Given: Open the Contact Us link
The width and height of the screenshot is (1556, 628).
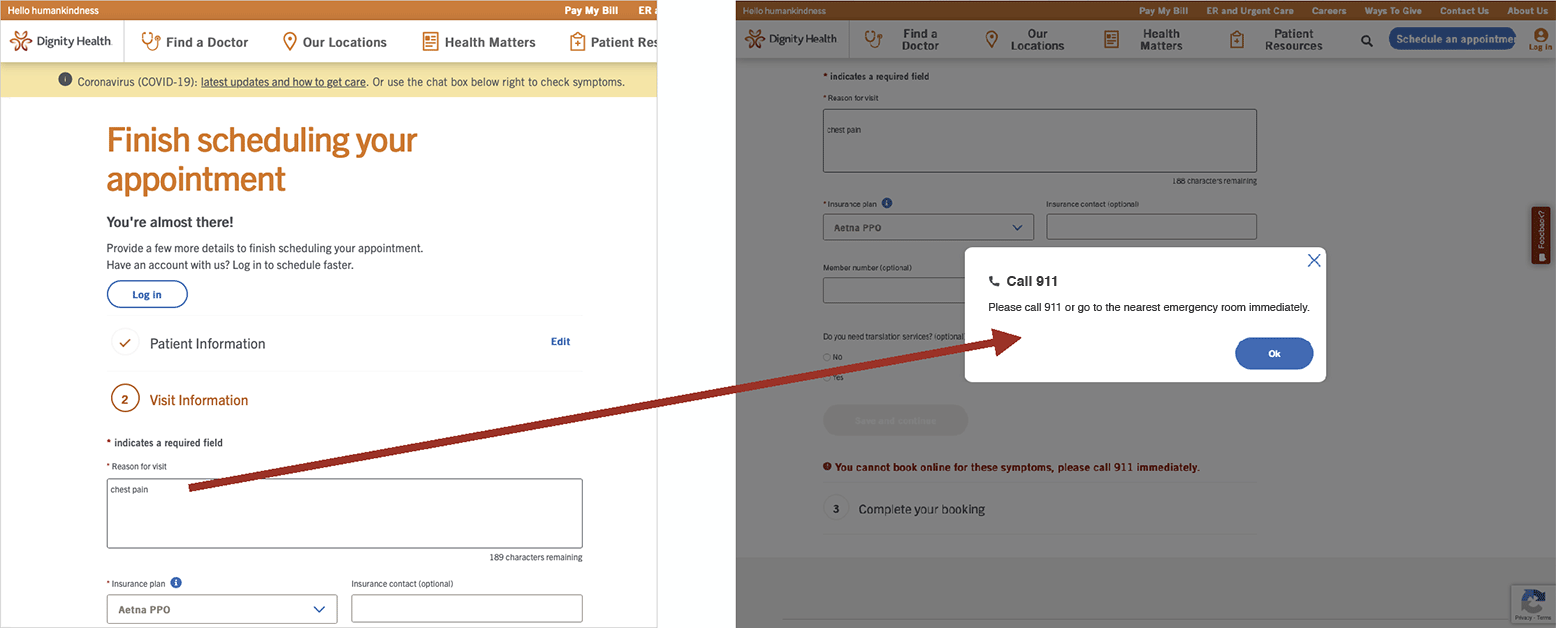Looking at the screenshot, I should [1464, 10].
